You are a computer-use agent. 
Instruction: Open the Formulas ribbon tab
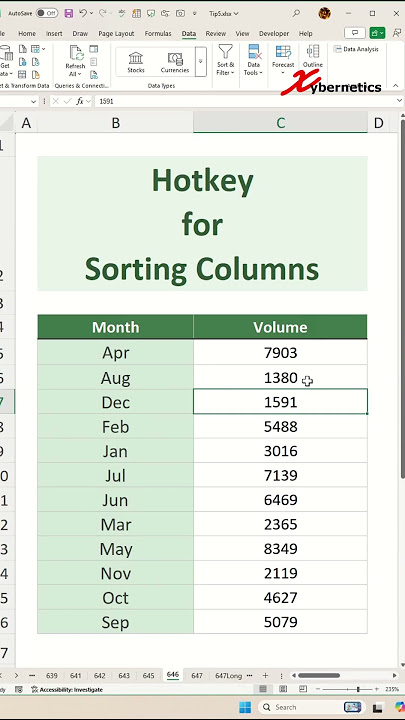pos(158,34)
